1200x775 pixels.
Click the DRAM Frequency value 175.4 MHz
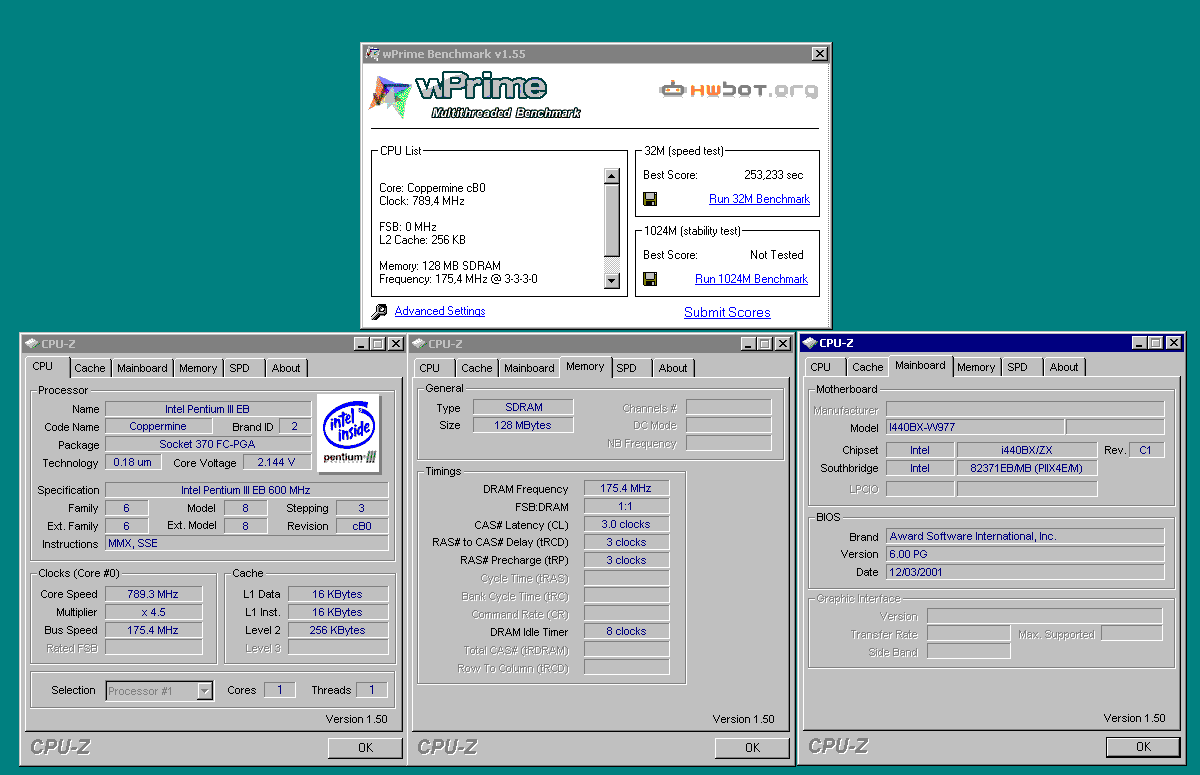tap(626, 488)
